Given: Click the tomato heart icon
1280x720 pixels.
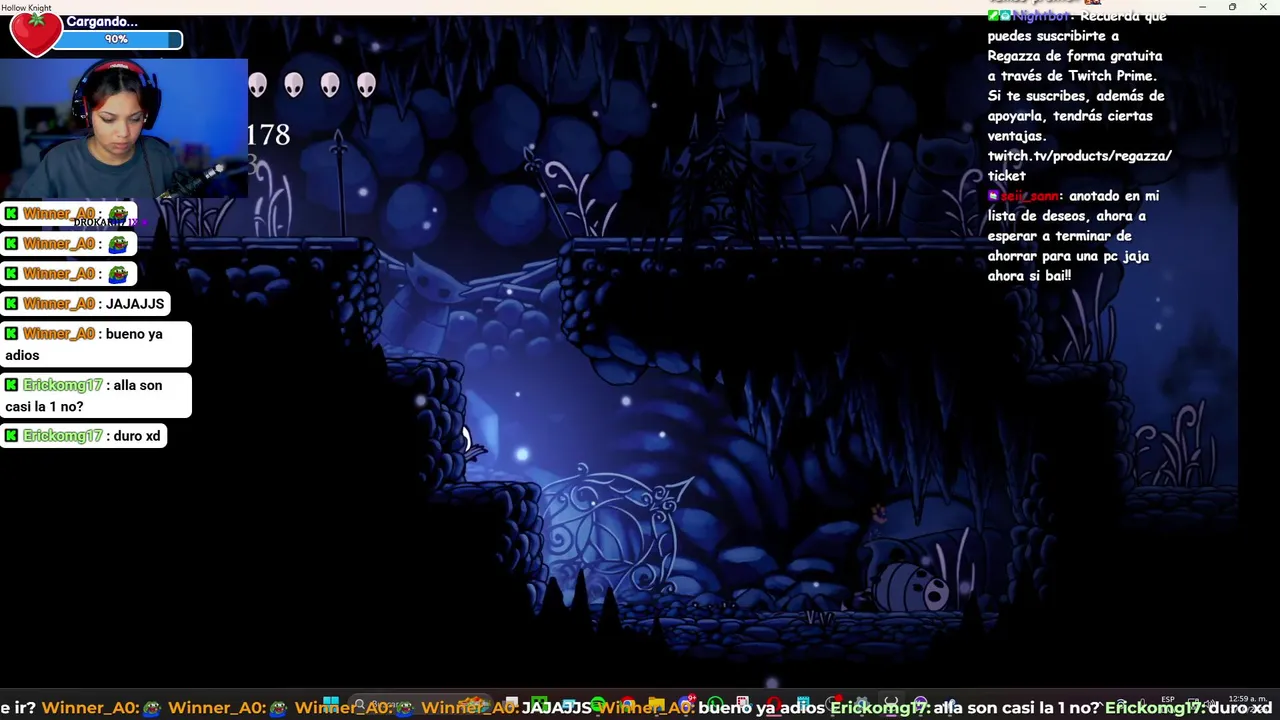Looking at the screenshot, I should (x=36, y=35).
